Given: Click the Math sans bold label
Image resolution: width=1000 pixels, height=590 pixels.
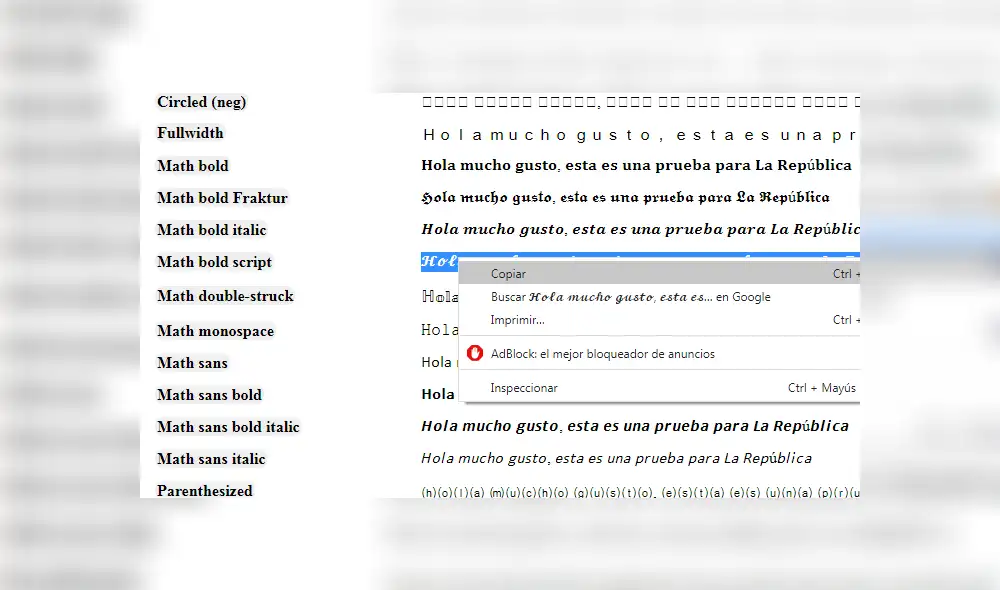Looking at the screenshot, I should coord(209,395).
